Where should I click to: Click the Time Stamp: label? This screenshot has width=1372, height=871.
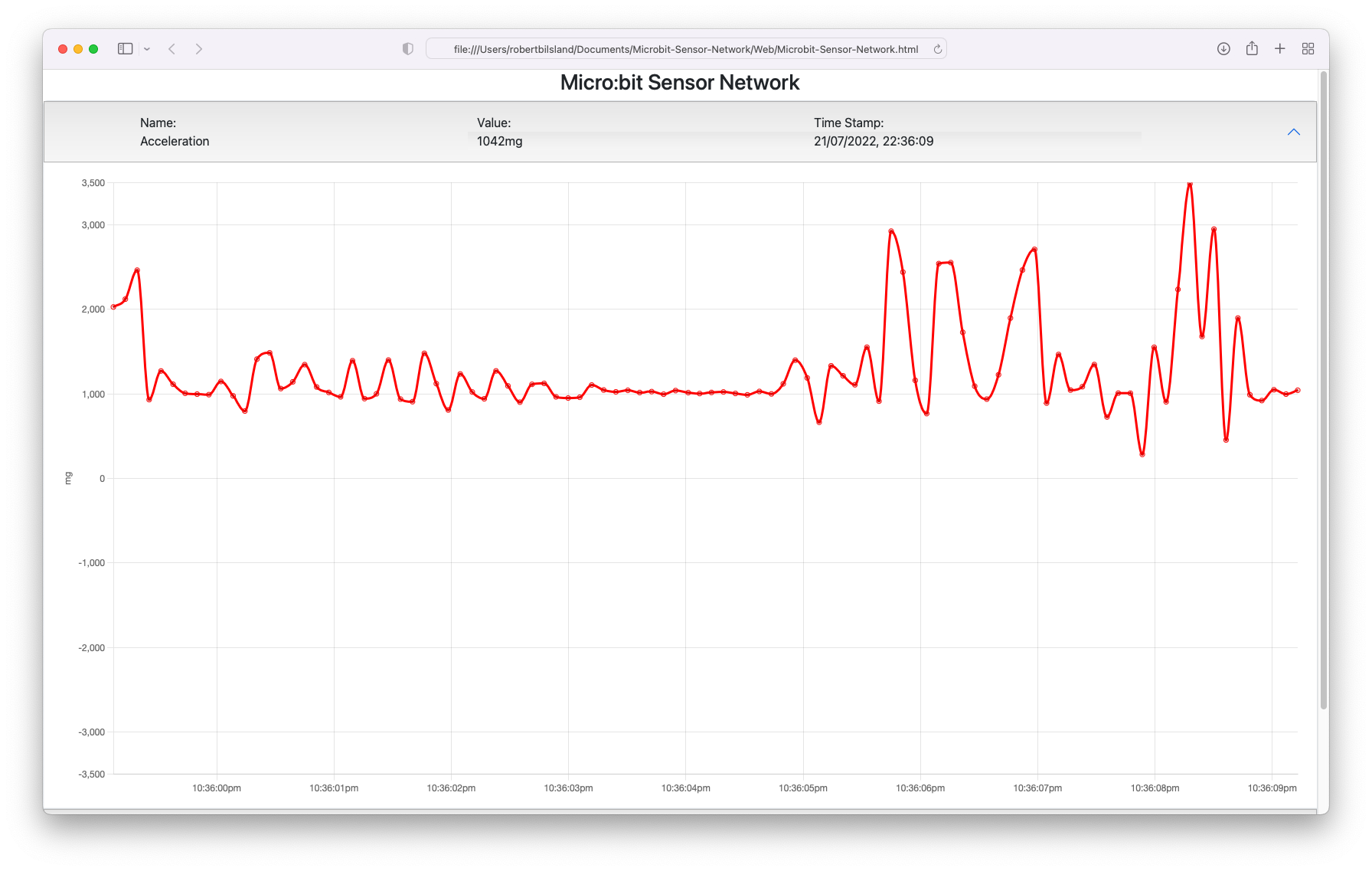pos(848,123)
